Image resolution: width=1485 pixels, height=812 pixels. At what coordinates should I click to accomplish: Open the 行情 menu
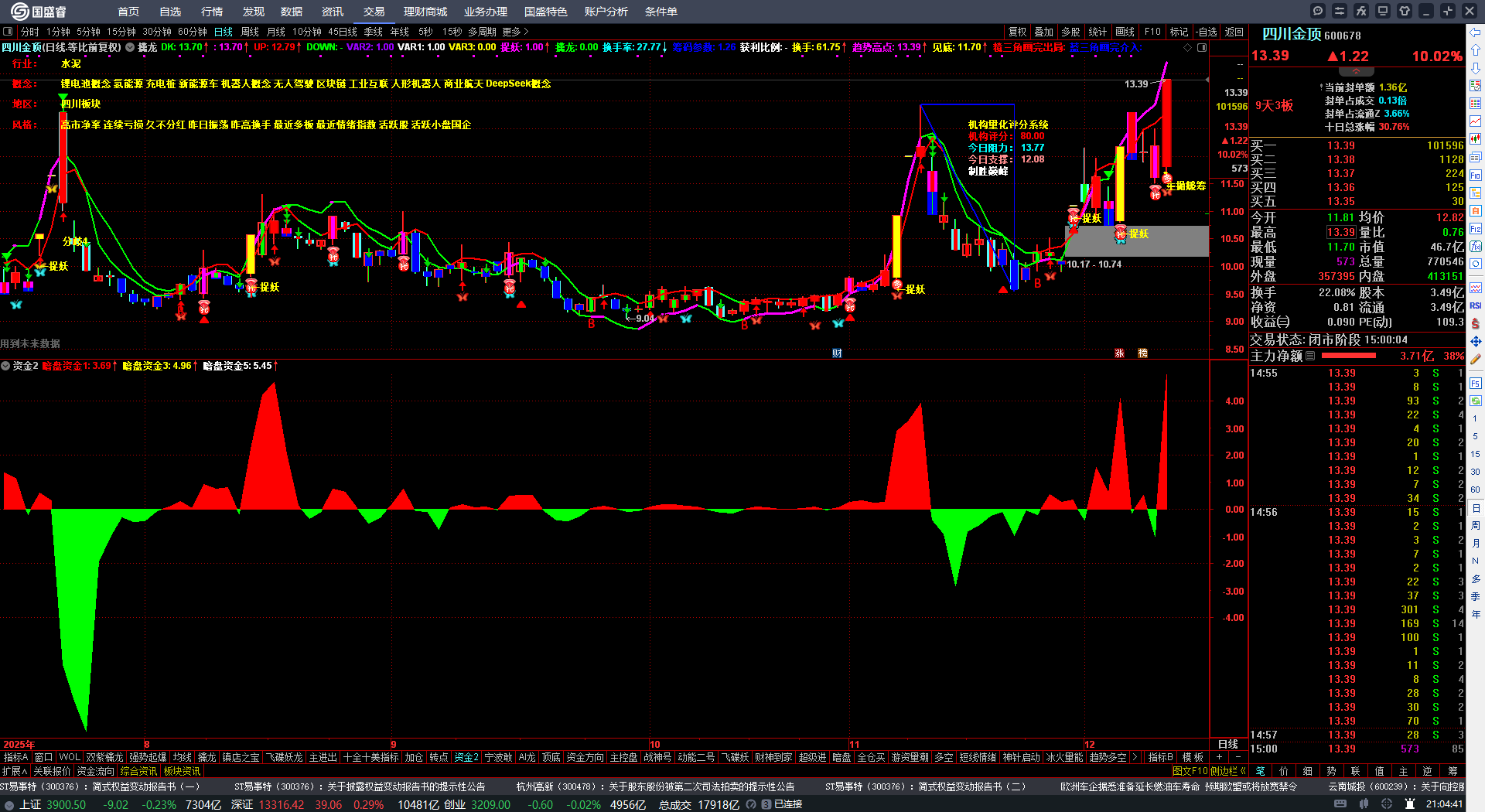click(x=212, y=12)
